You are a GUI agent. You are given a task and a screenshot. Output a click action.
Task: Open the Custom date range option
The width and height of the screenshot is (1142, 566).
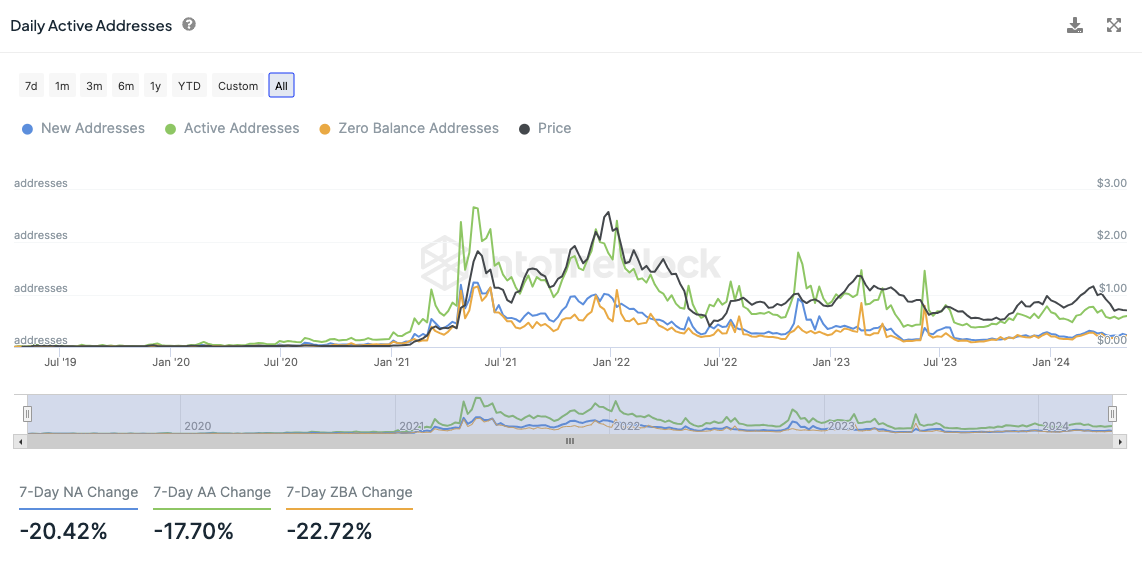tap(238, 86)
